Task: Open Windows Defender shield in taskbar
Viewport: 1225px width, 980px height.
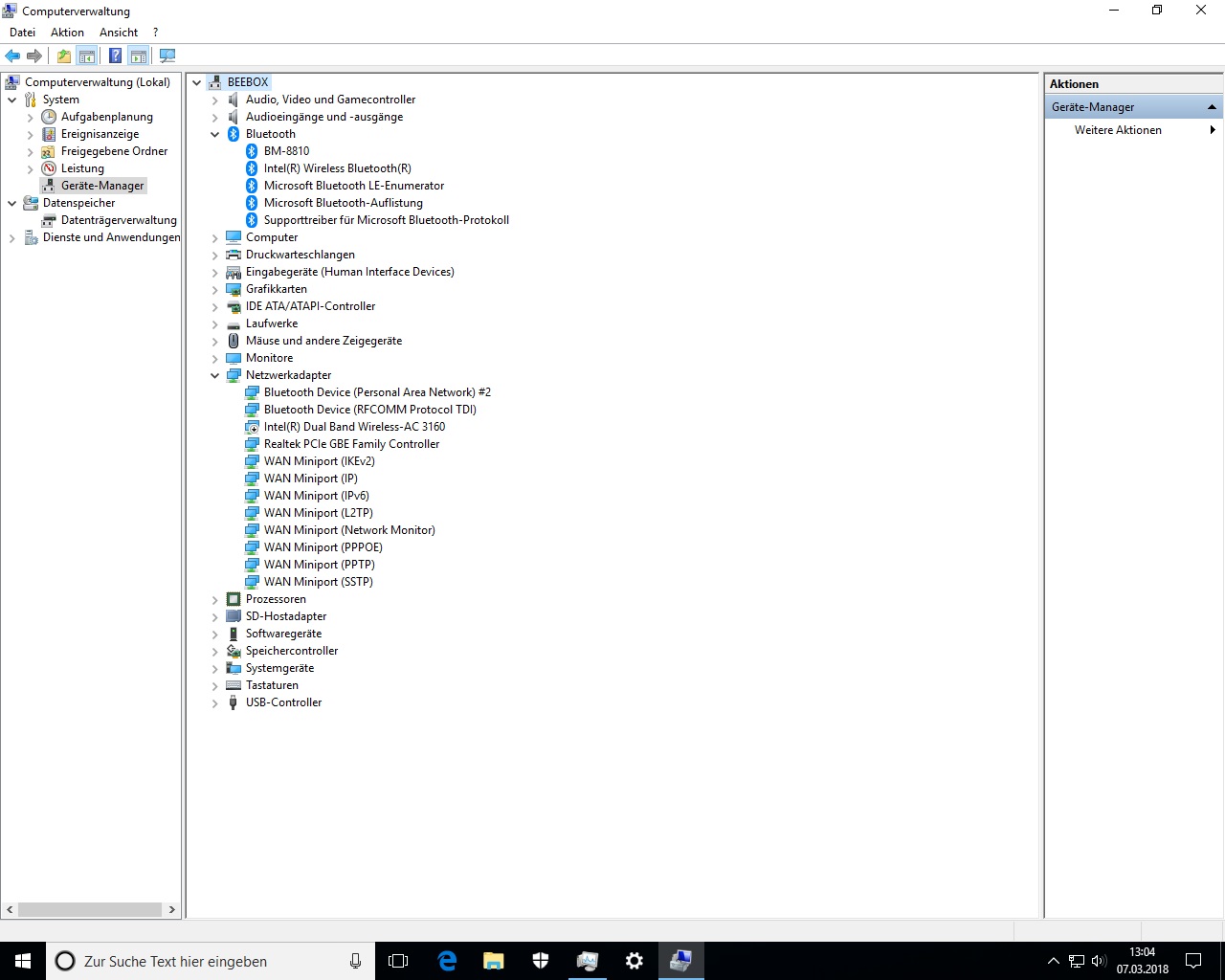Action: 540,961
